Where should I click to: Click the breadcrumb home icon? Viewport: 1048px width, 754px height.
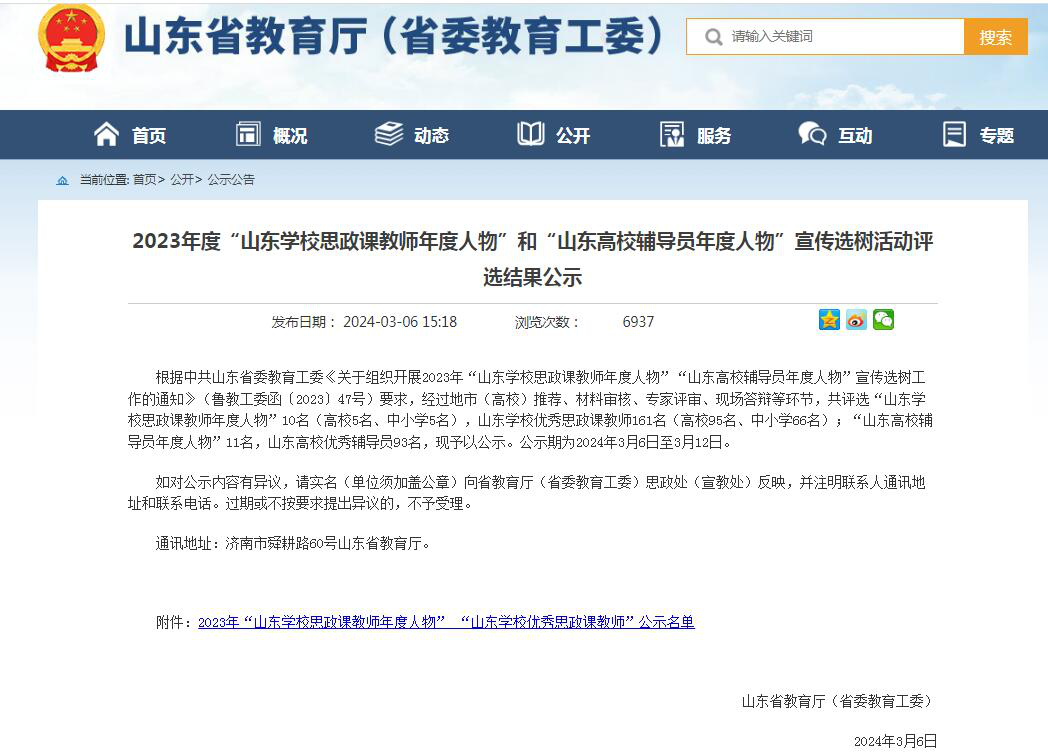pyautogui.click(x=63, y=180)
